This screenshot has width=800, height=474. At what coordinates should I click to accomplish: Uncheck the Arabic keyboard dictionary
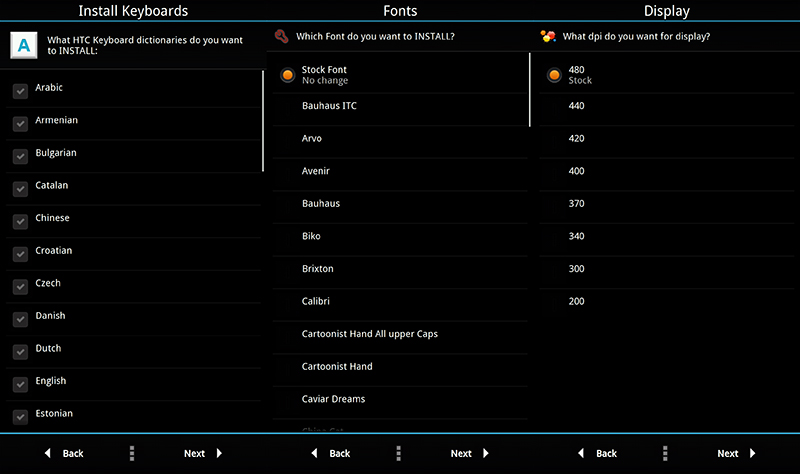(19, 91)
